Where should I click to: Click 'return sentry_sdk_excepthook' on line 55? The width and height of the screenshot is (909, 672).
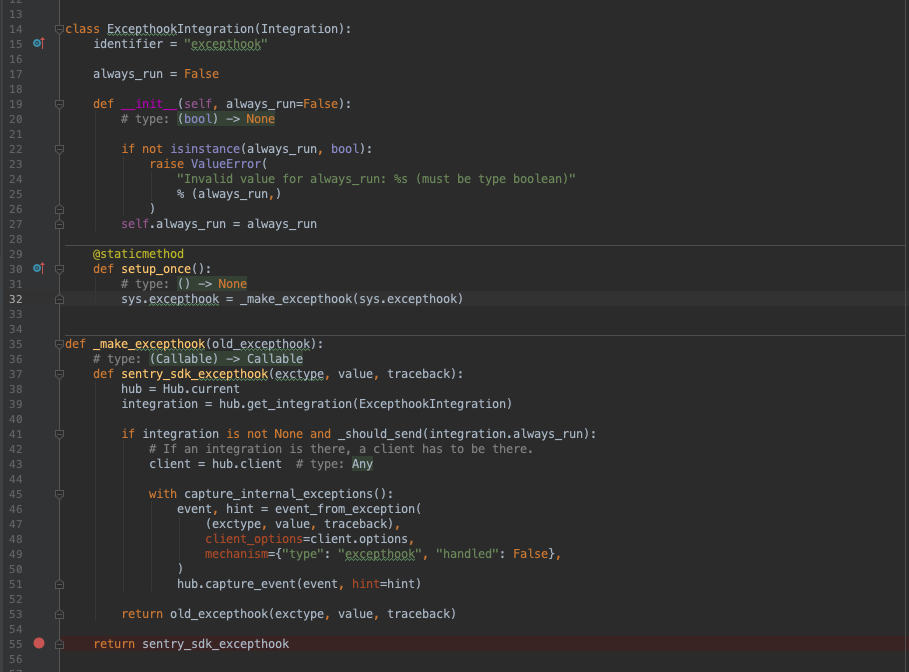tap(191, 644)
